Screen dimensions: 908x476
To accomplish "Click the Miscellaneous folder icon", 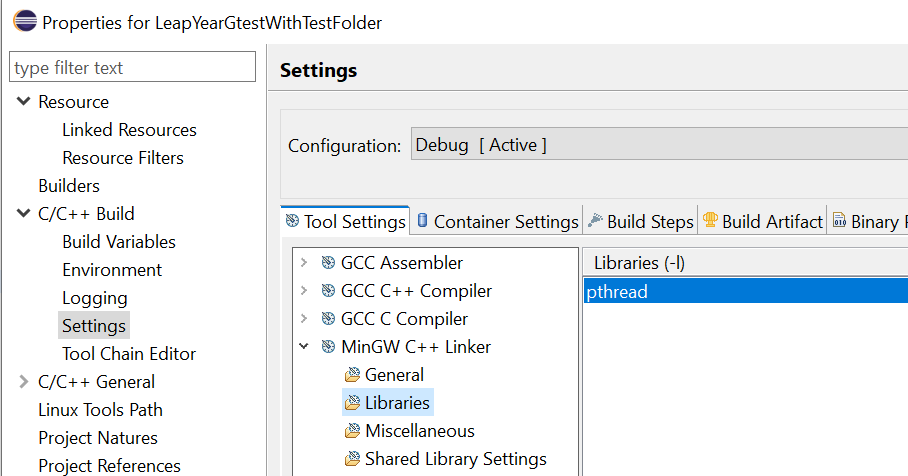I will pyautogui.click(x=352, y=431).
